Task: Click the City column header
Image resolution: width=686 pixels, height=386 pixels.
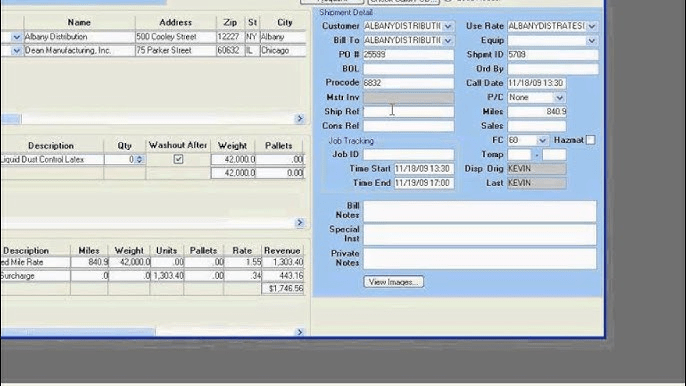Action: [284, 22]
